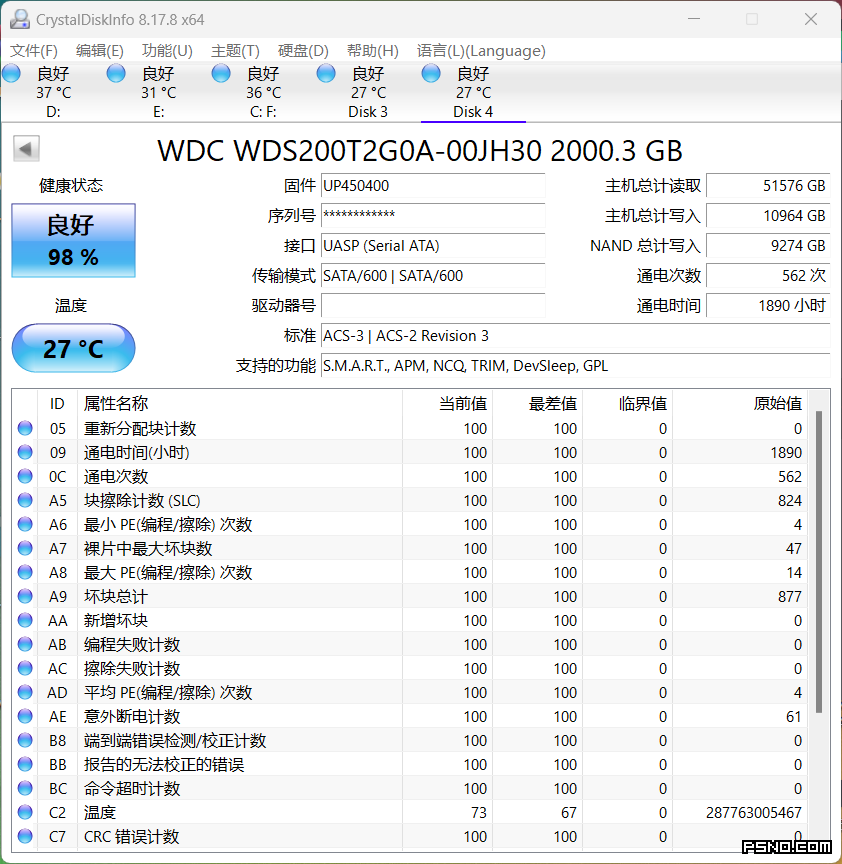Click status orb for Disk 3
Image resolution: width=842 pixels, height=864 pixels.
326,73
